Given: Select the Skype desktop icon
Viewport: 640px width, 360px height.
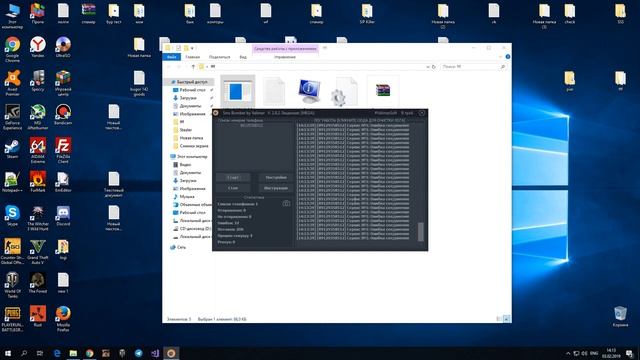Looking at the screenshot, I should [12, 216].
